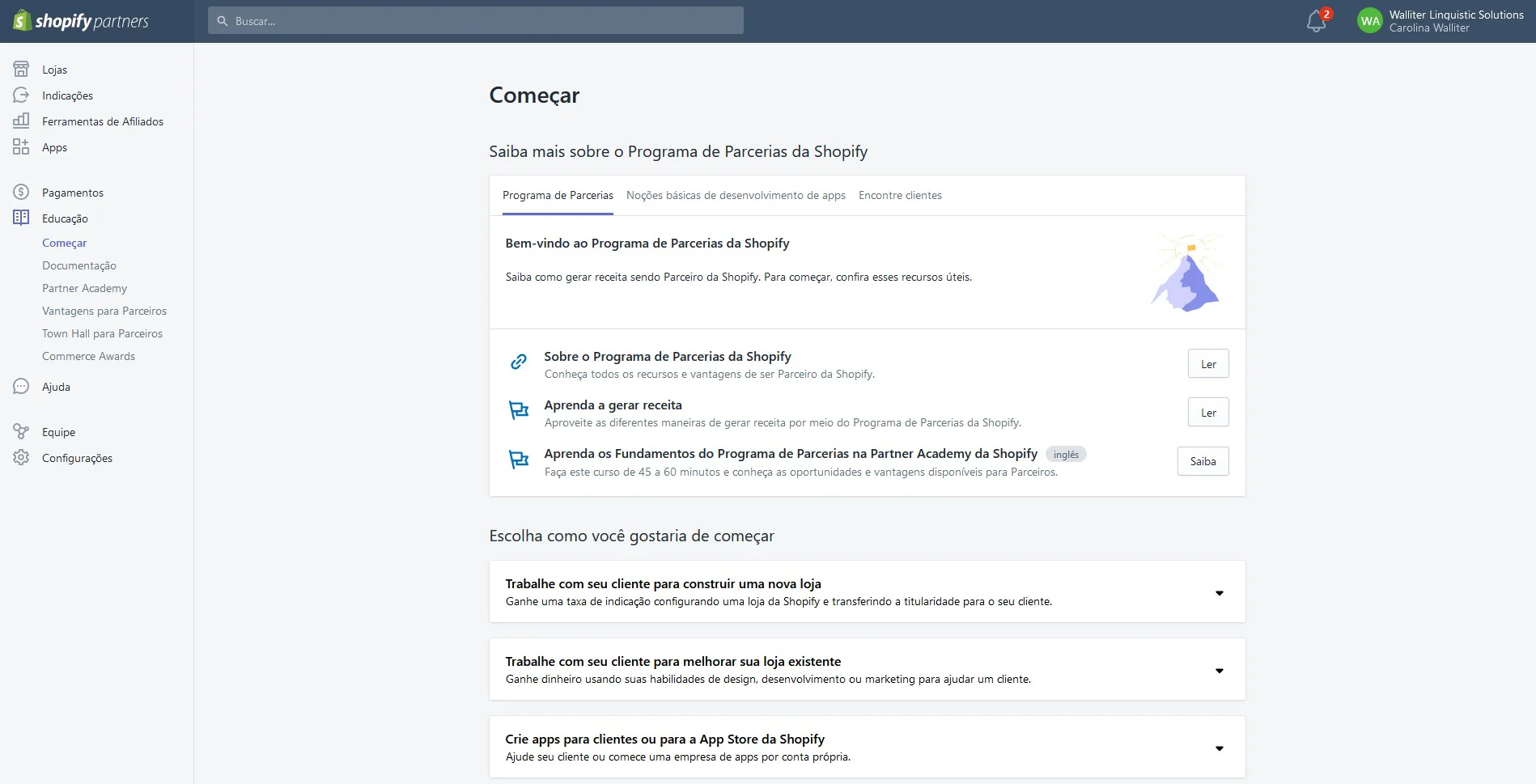Click the 'Começar' page heading
Screen dimensions: 1536x784
click(x=534, y=95)
